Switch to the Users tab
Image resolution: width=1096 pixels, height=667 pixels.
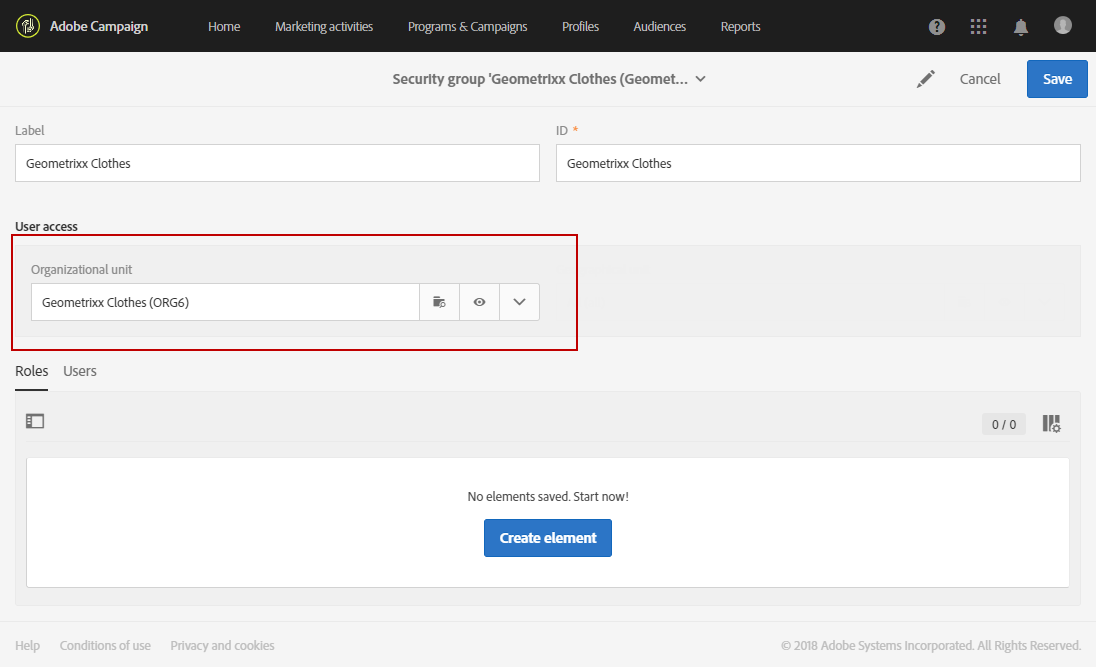pos(80,371)
